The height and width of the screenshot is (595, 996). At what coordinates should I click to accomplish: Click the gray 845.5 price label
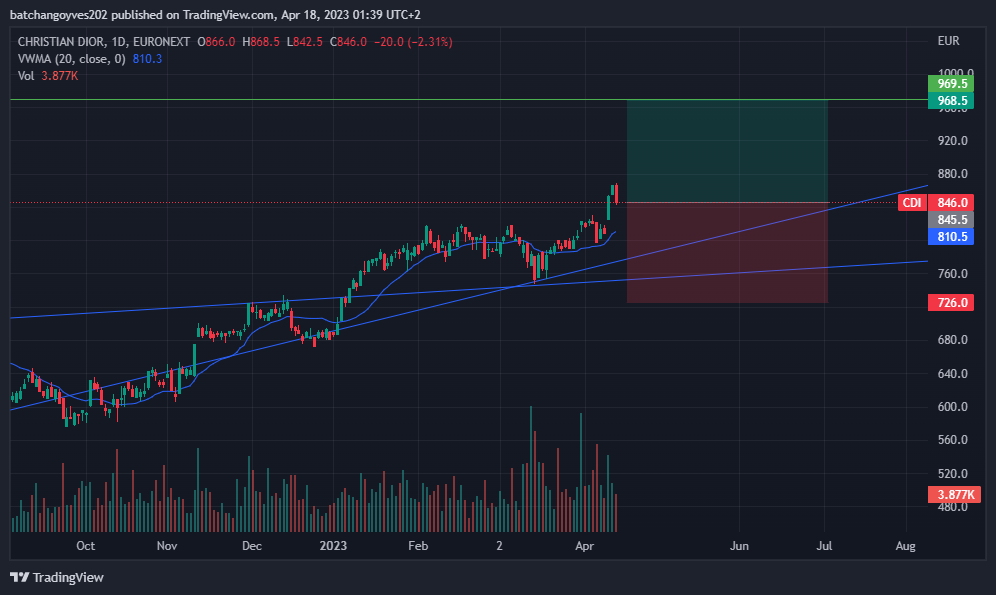click(951, 220)
